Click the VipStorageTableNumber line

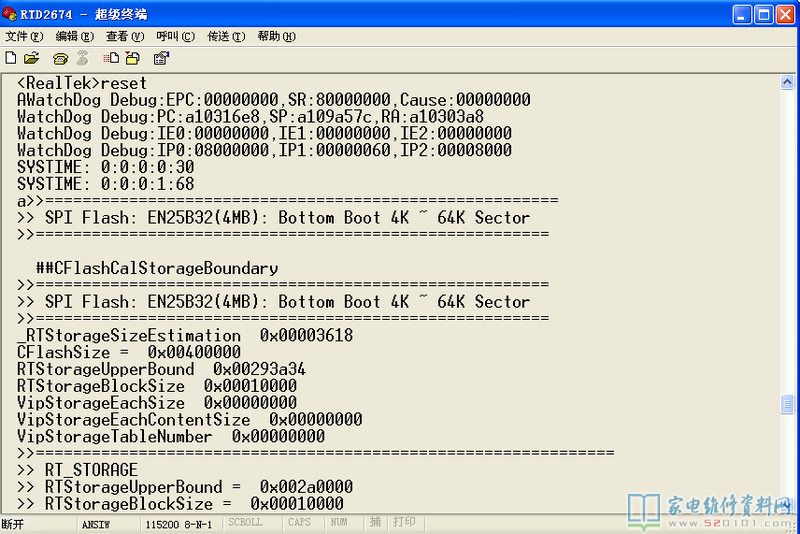point(171,437)
